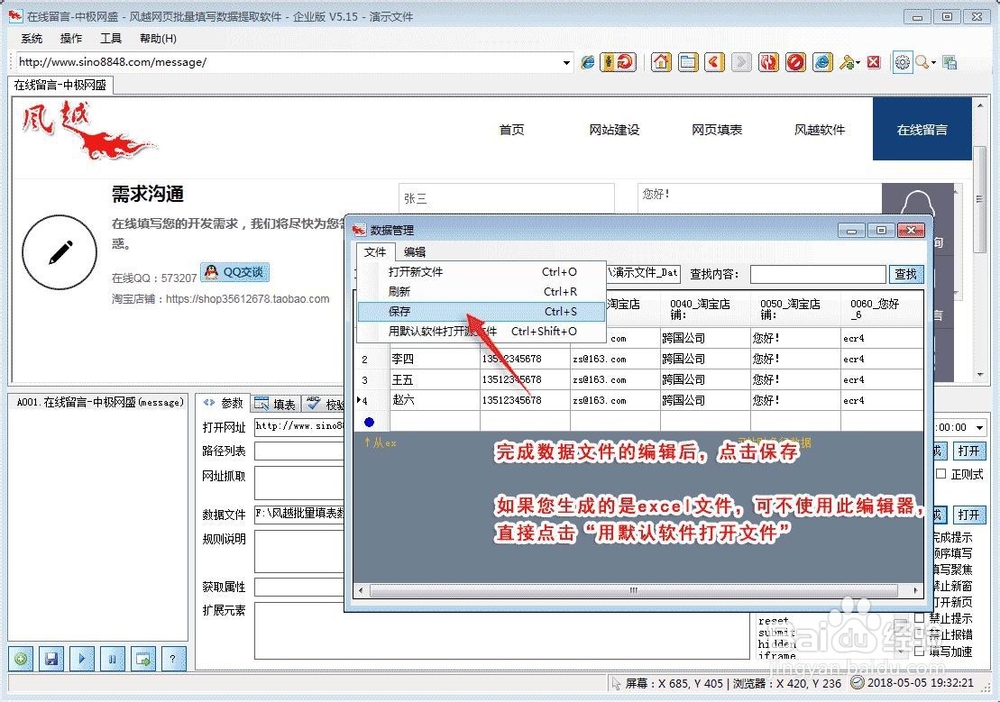The image size is (1000, 702).
Task: Click the red X toolbar icon
Action: [x=874, y=62]
